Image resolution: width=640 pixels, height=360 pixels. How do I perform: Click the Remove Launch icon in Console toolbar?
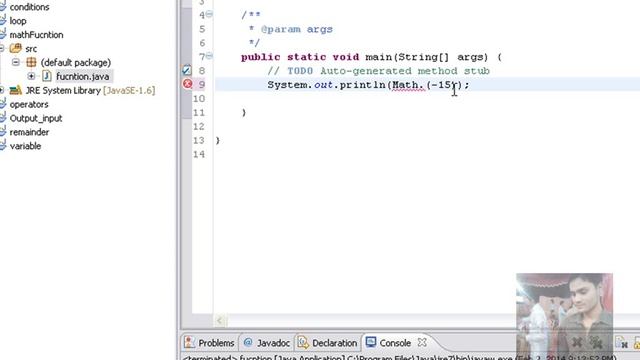(577, 343)
